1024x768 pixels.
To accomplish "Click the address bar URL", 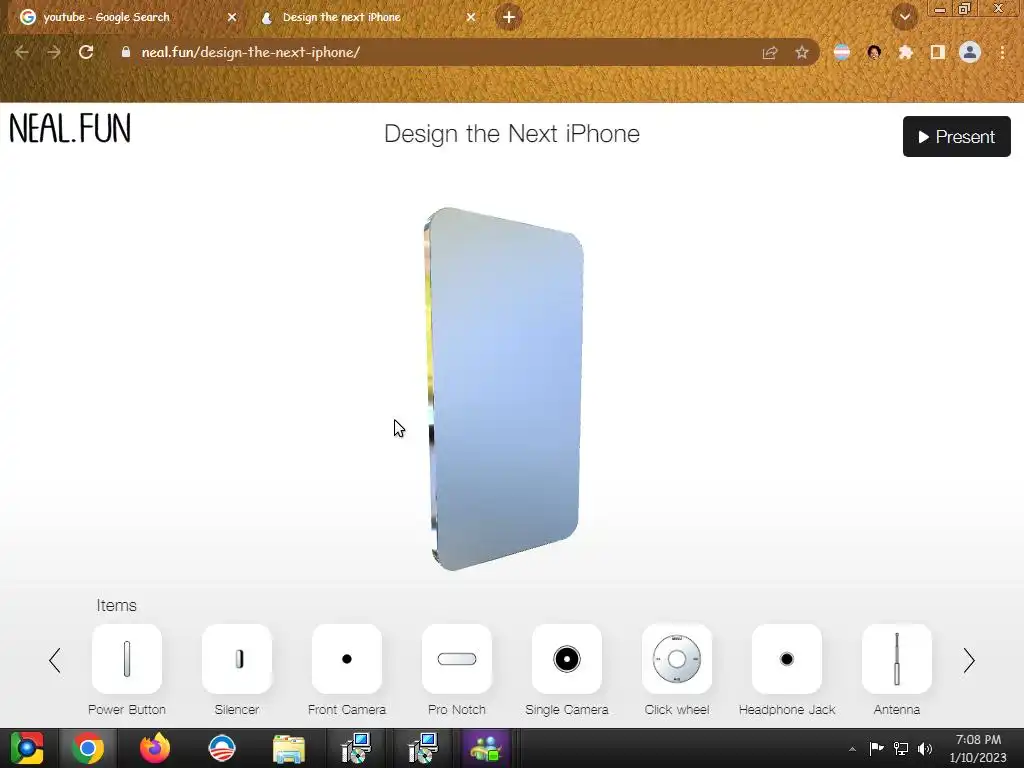I will pyautogui.click(x=251, y=52).
